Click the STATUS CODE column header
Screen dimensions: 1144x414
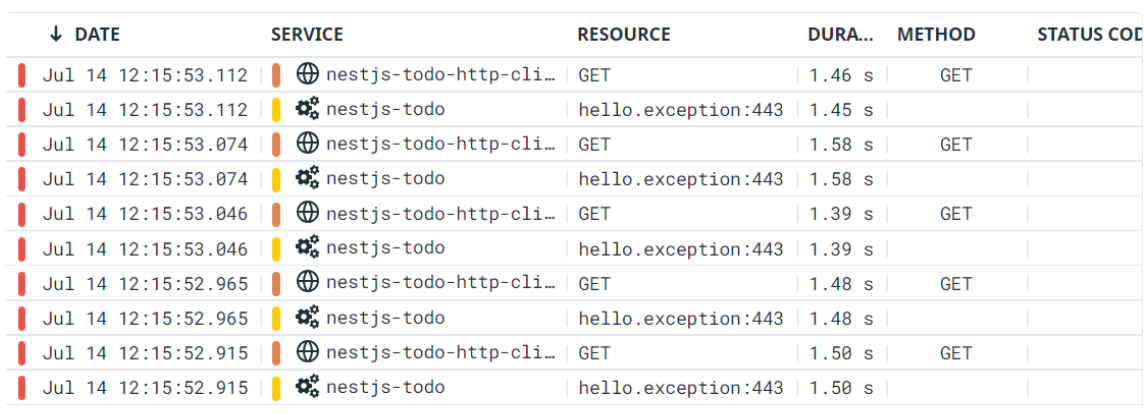(1090, 34)
